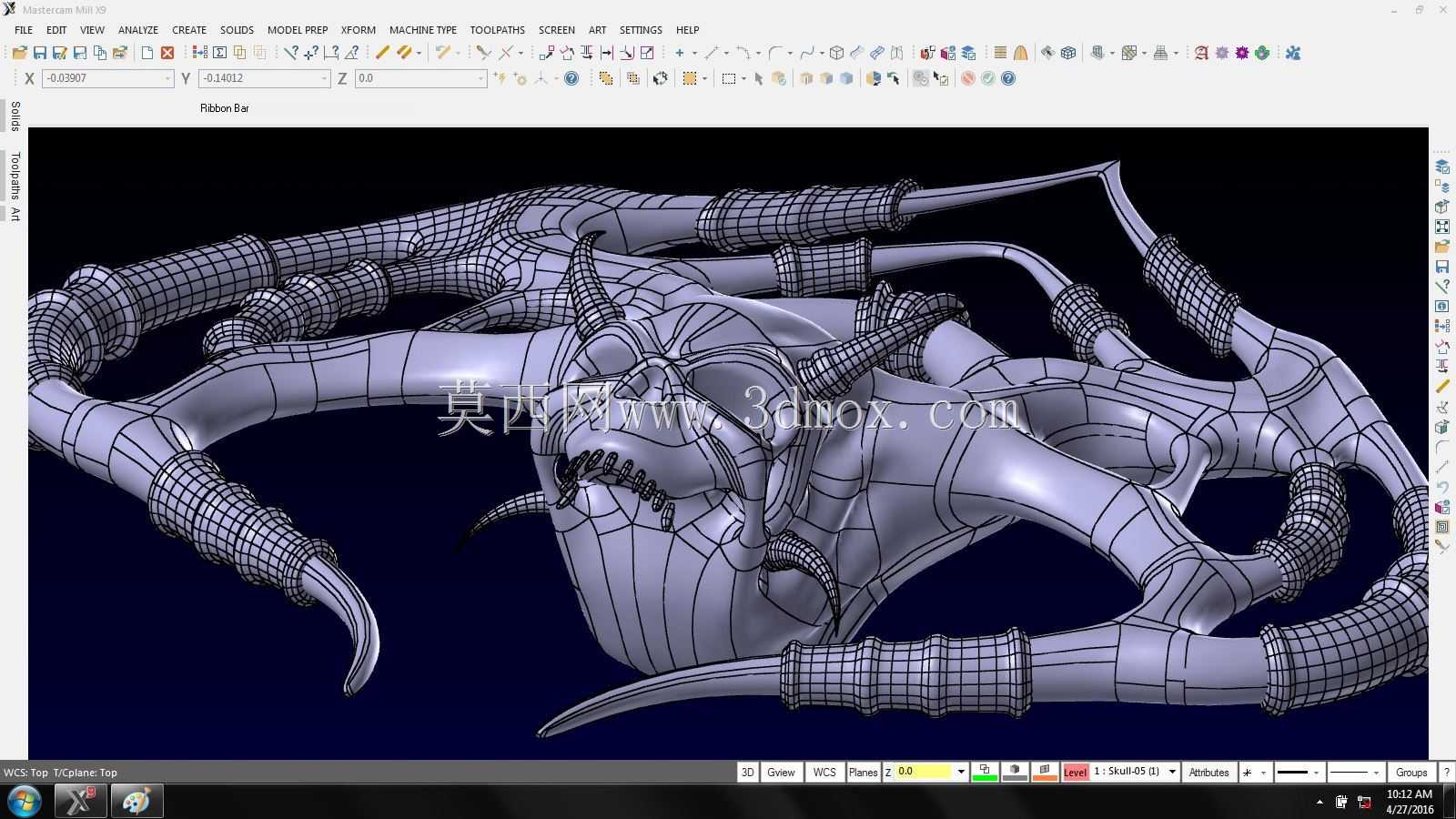
Task: Click the WCS status button
Action: (x=824, y=772)
